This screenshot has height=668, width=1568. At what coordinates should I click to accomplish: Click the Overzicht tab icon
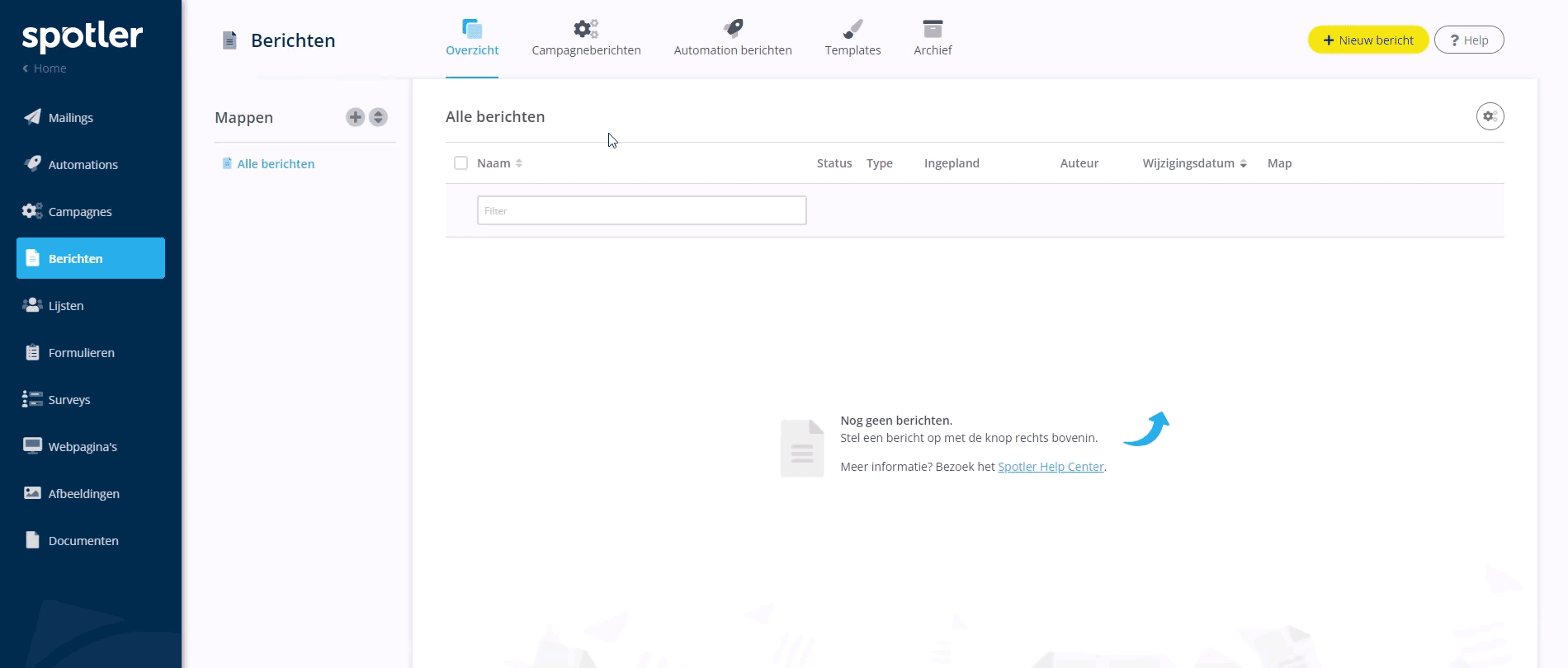tap(472, 29)
